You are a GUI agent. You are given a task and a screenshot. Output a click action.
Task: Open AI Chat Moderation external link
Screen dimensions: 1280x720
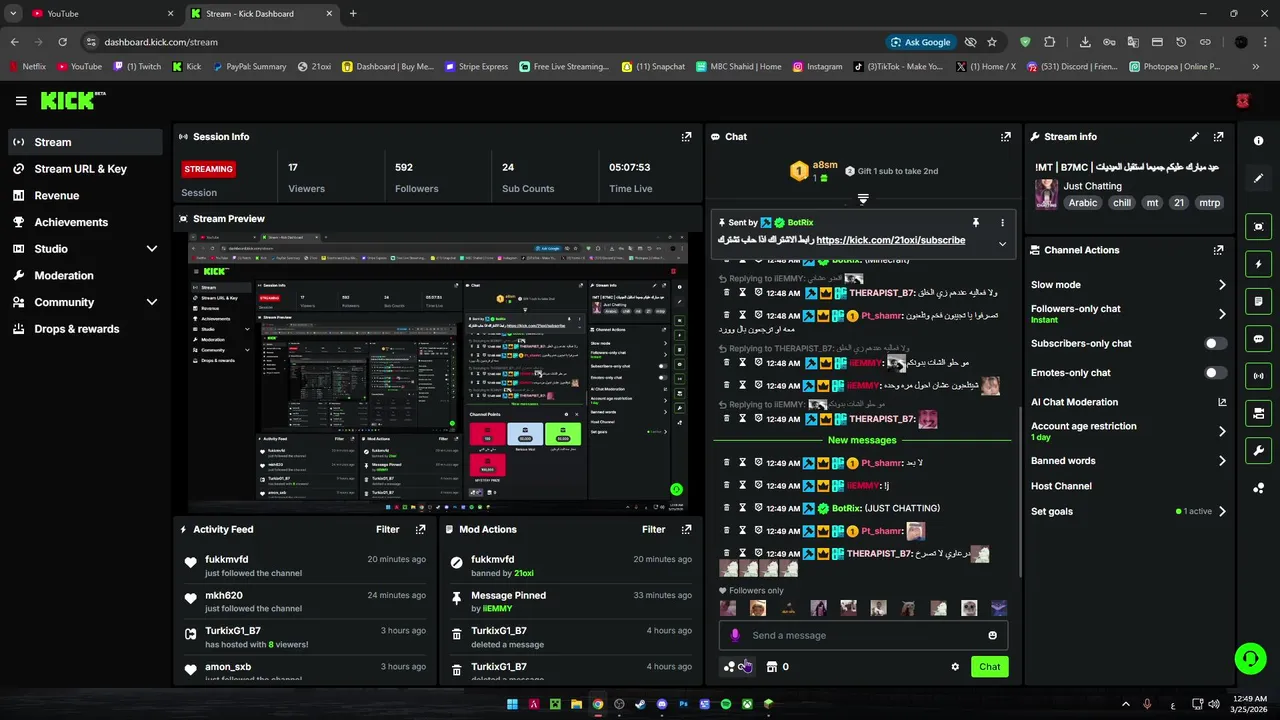point(1222,402)
